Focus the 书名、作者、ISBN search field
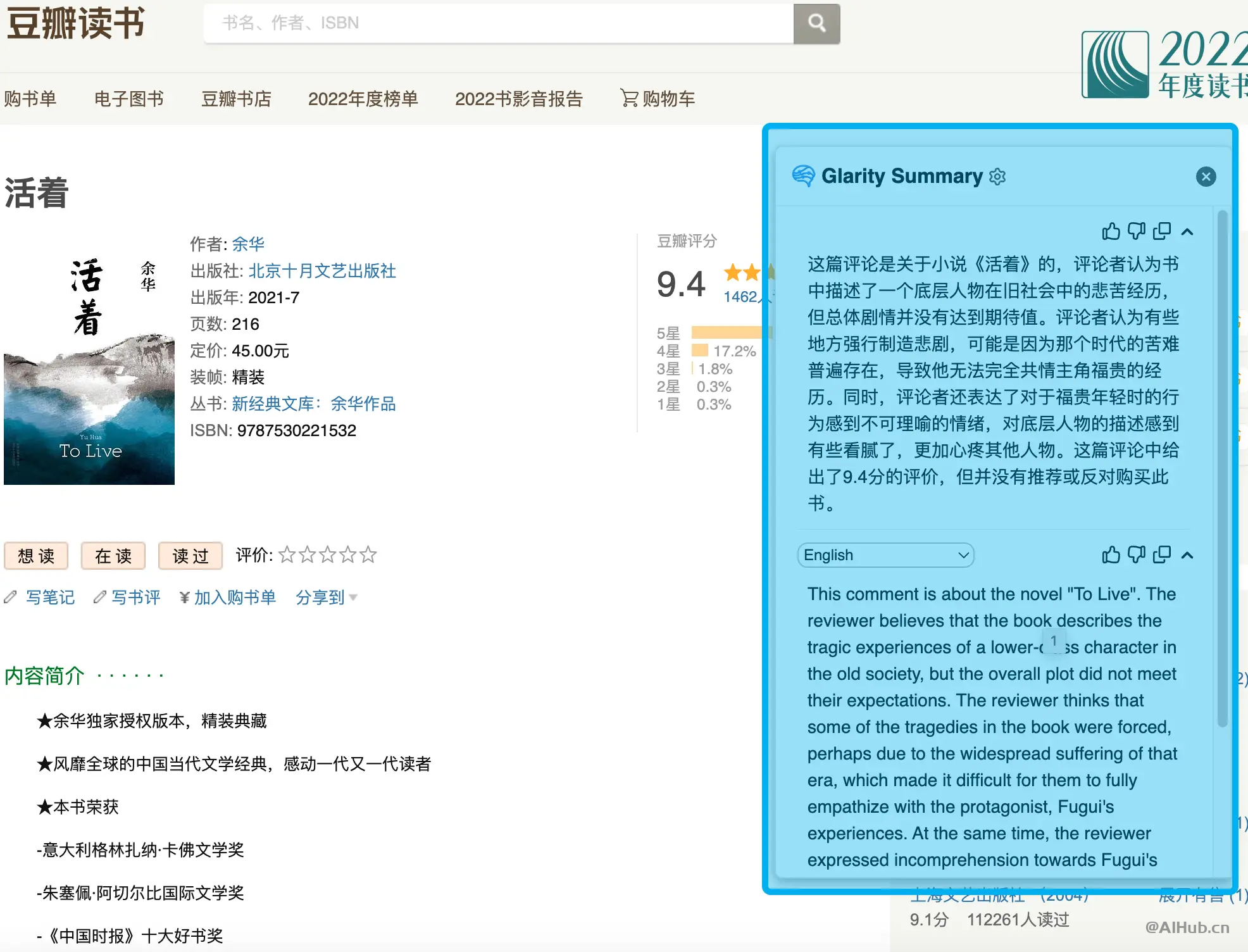 coord(499,23)
